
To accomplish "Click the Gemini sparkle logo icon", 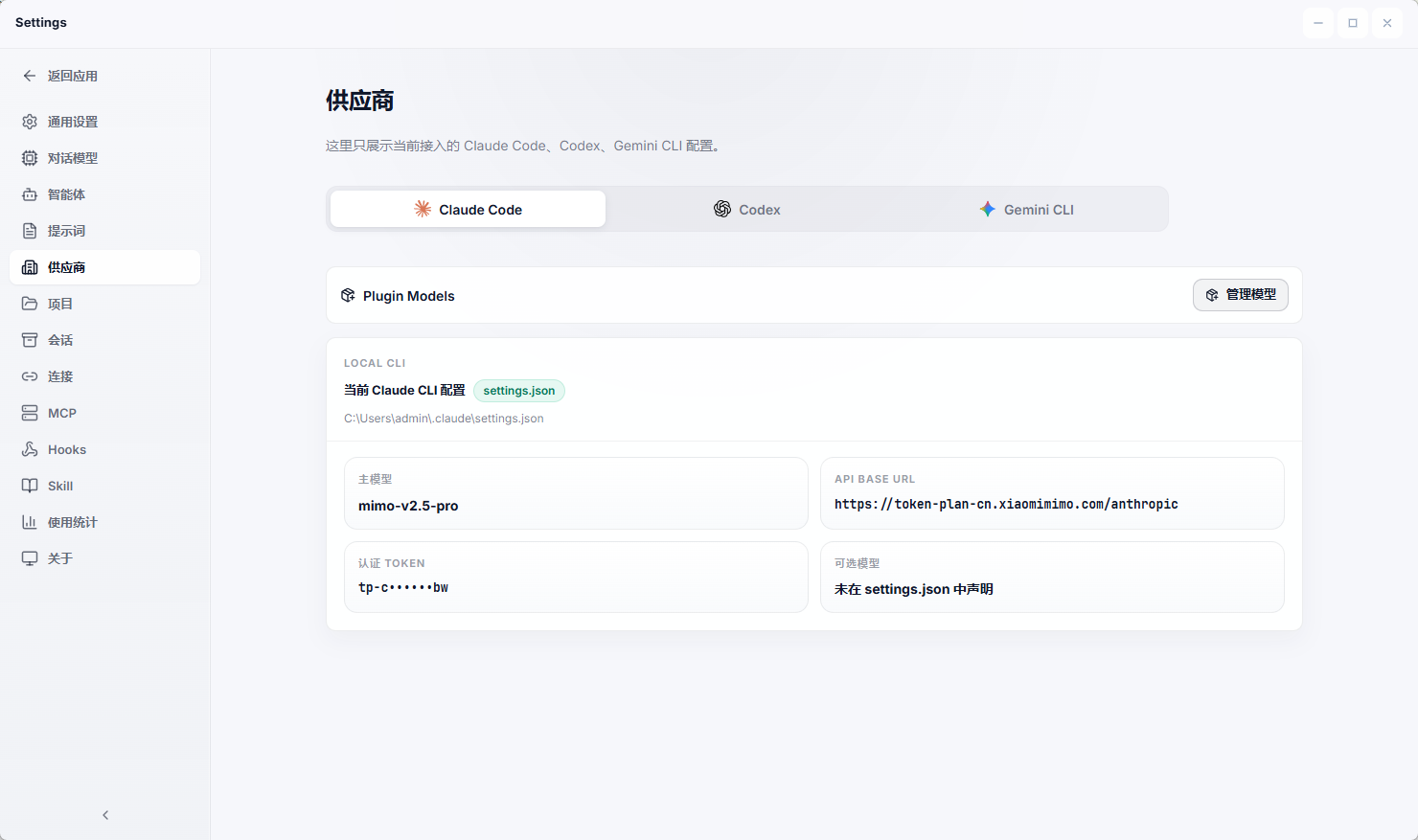I will 988,209.
